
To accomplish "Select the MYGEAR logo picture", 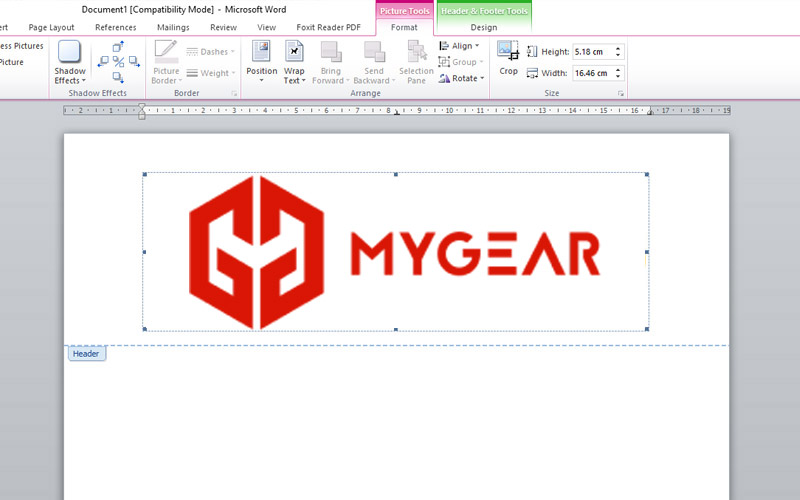I will pos(395,252).
